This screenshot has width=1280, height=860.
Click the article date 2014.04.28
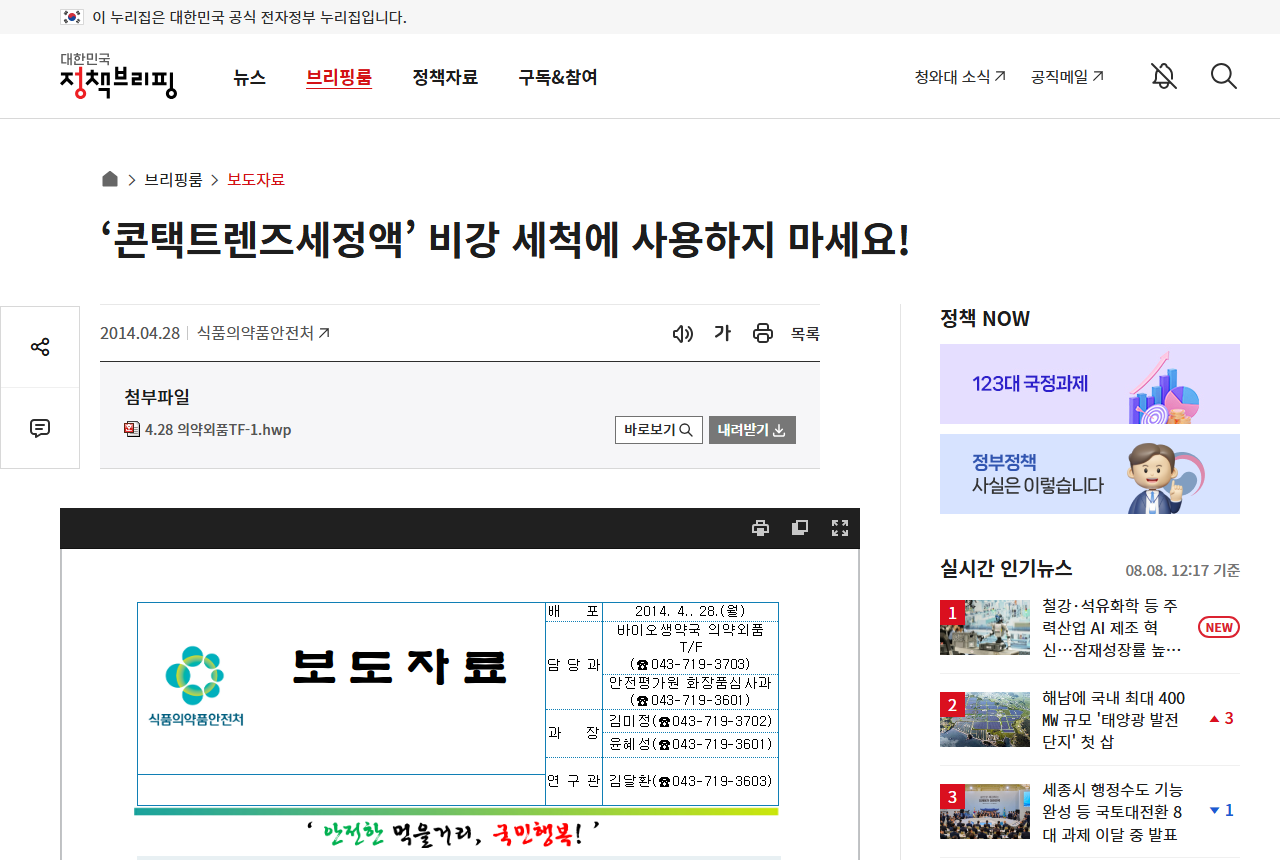(140, 333)
